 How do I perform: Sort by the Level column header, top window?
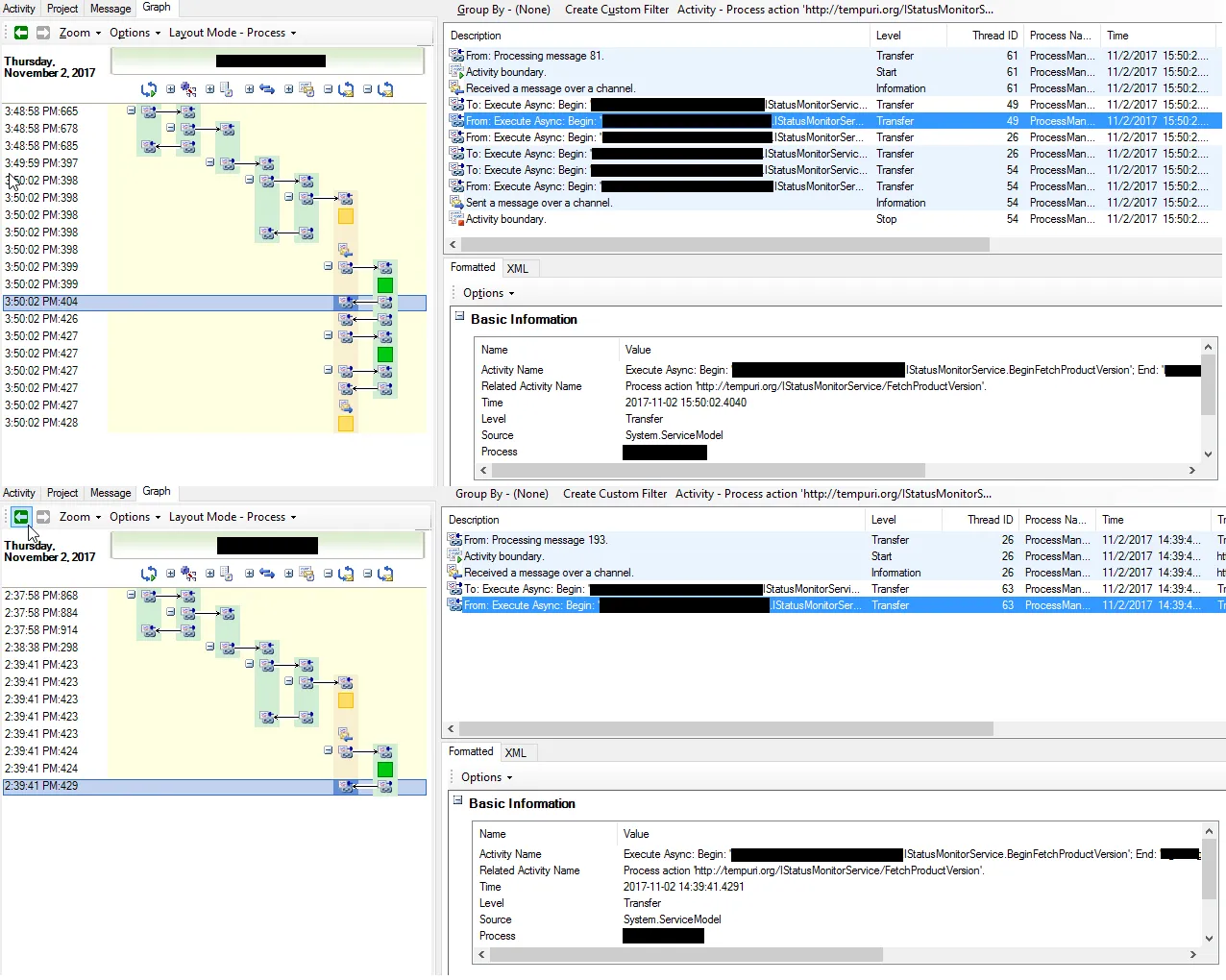coord(907,36)
